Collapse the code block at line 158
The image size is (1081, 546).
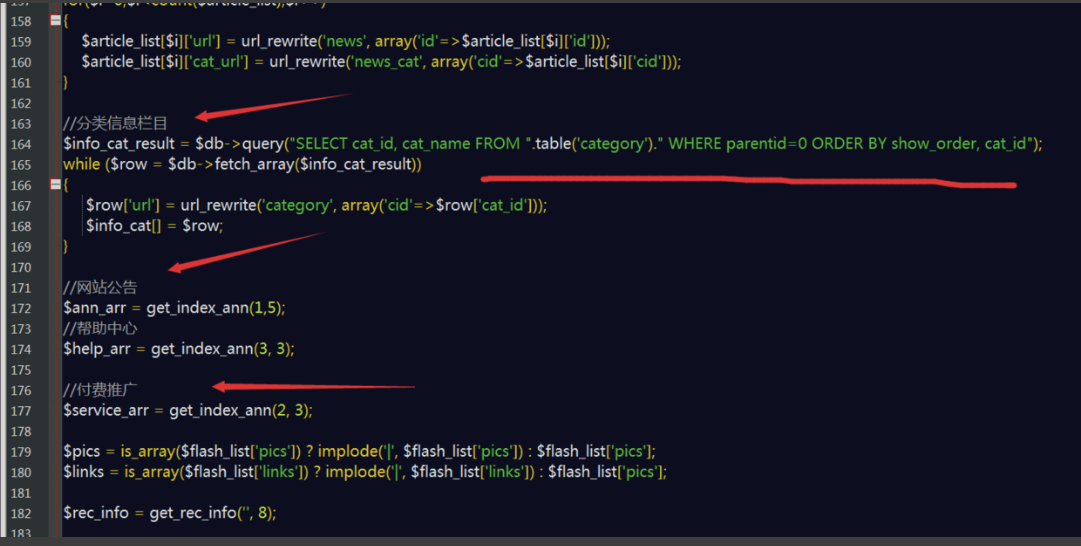56,21
